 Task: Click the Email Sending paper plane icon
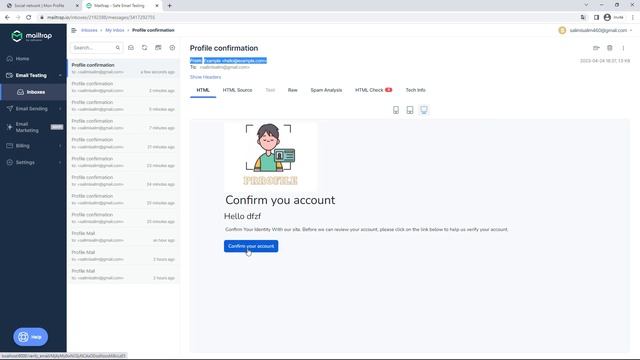10,109
